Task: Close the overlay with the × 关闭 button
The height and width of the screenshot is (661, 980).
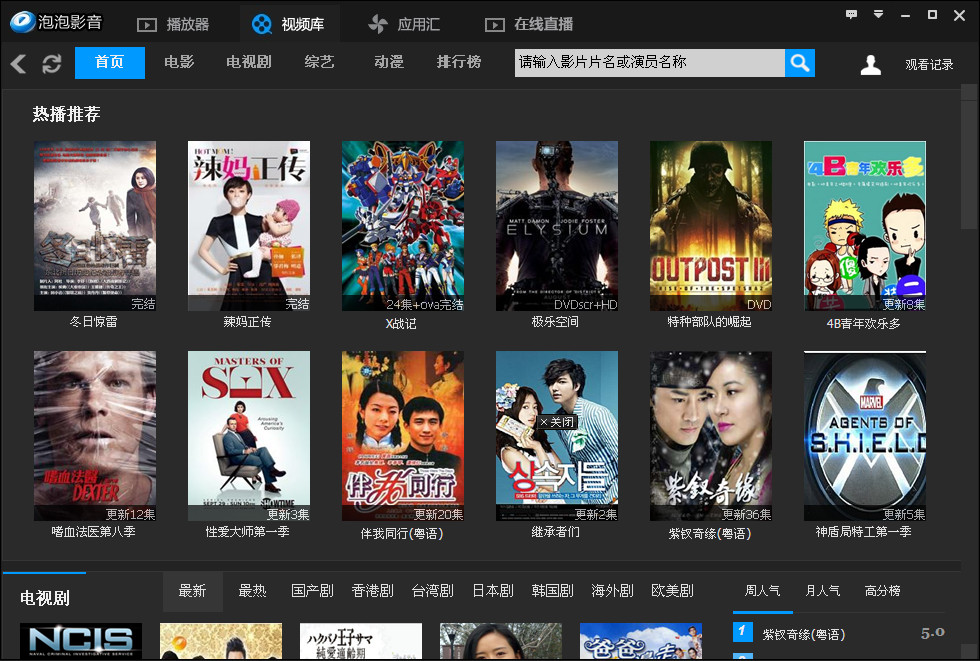Action: click(x=557, y=422)
